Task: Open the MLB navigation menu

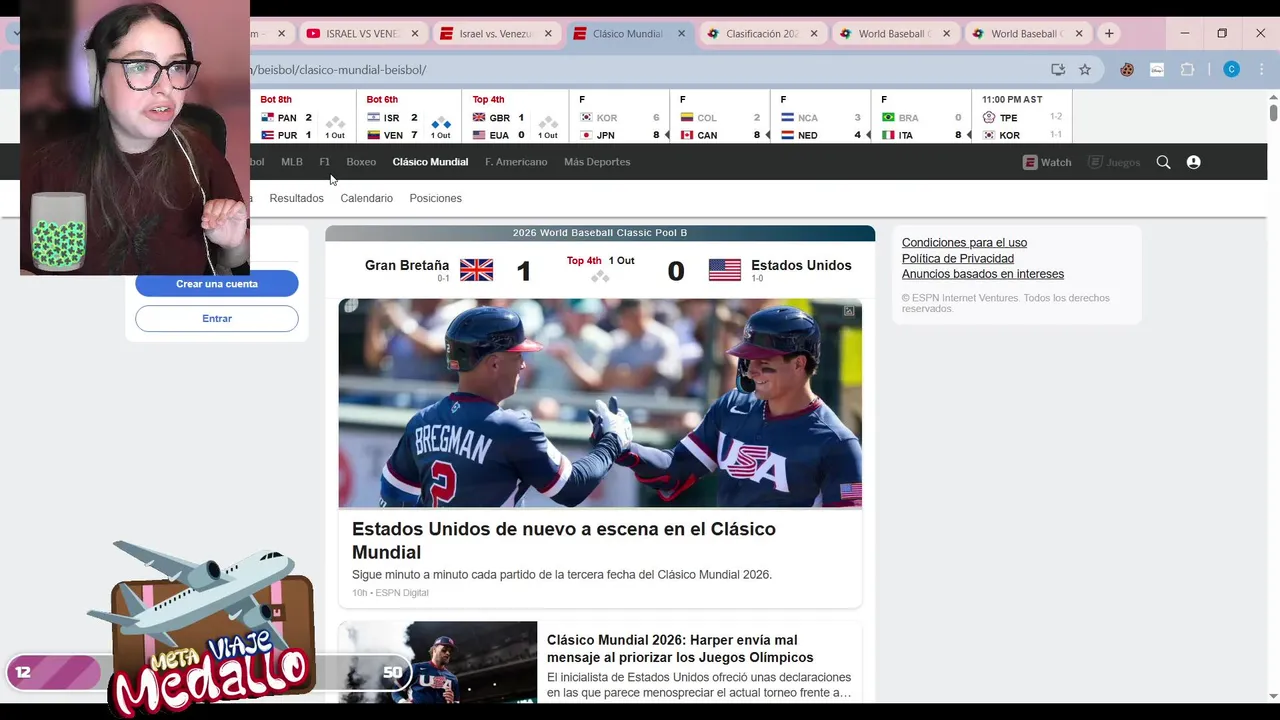Action: (x=291, y=162)
